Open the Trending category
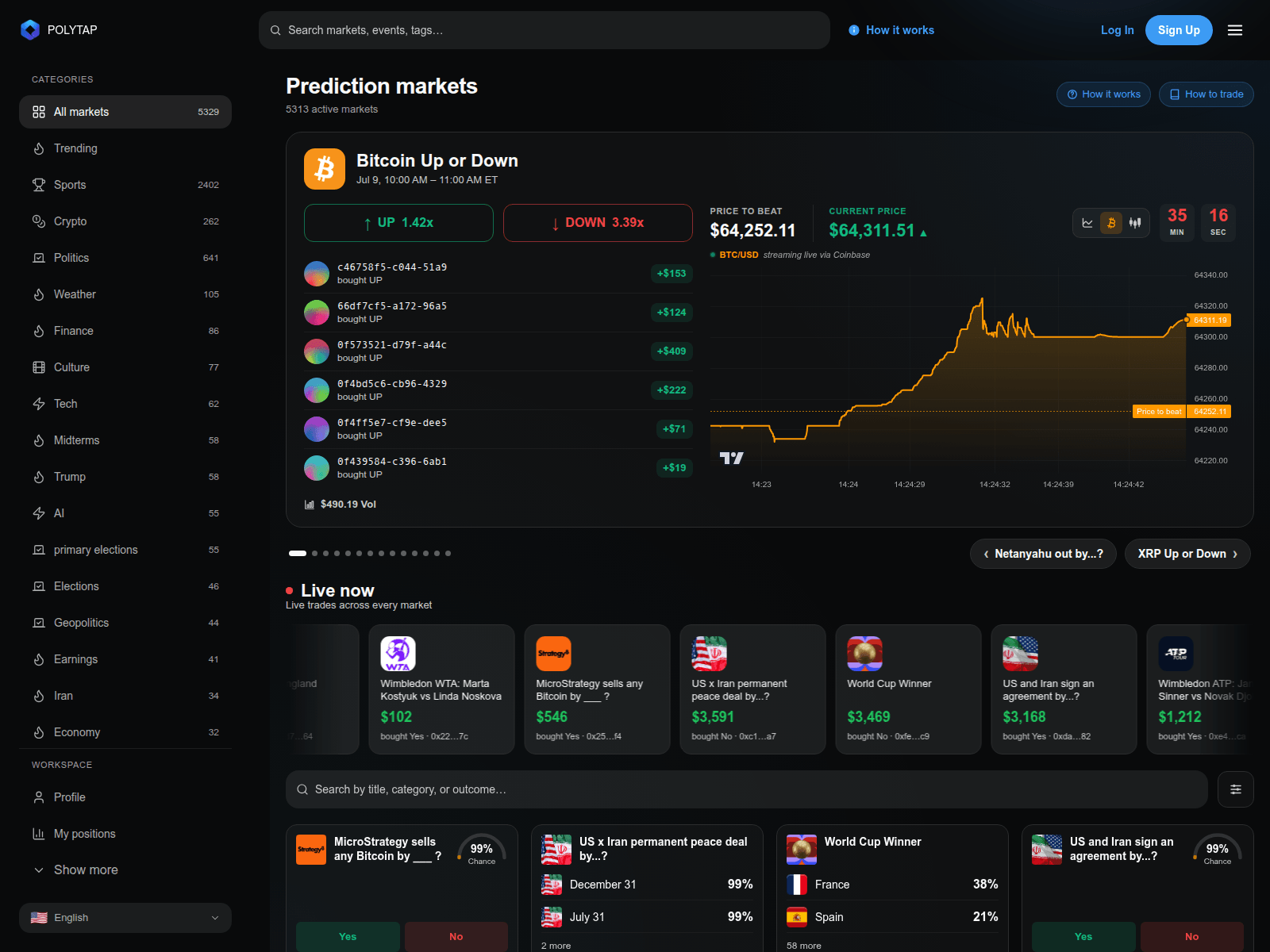 (125, 148)
